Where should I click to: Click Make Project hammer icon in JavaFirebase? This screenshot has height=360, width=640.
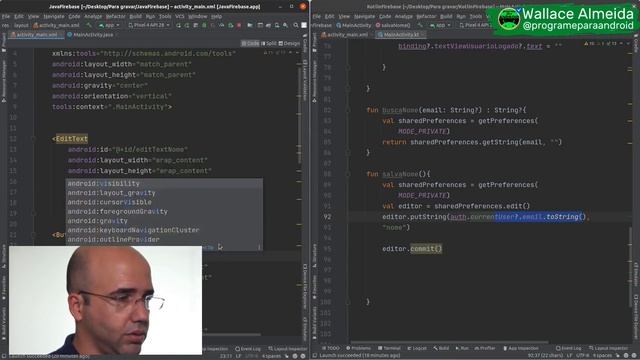pyautogui.click(x=89, y=25)
